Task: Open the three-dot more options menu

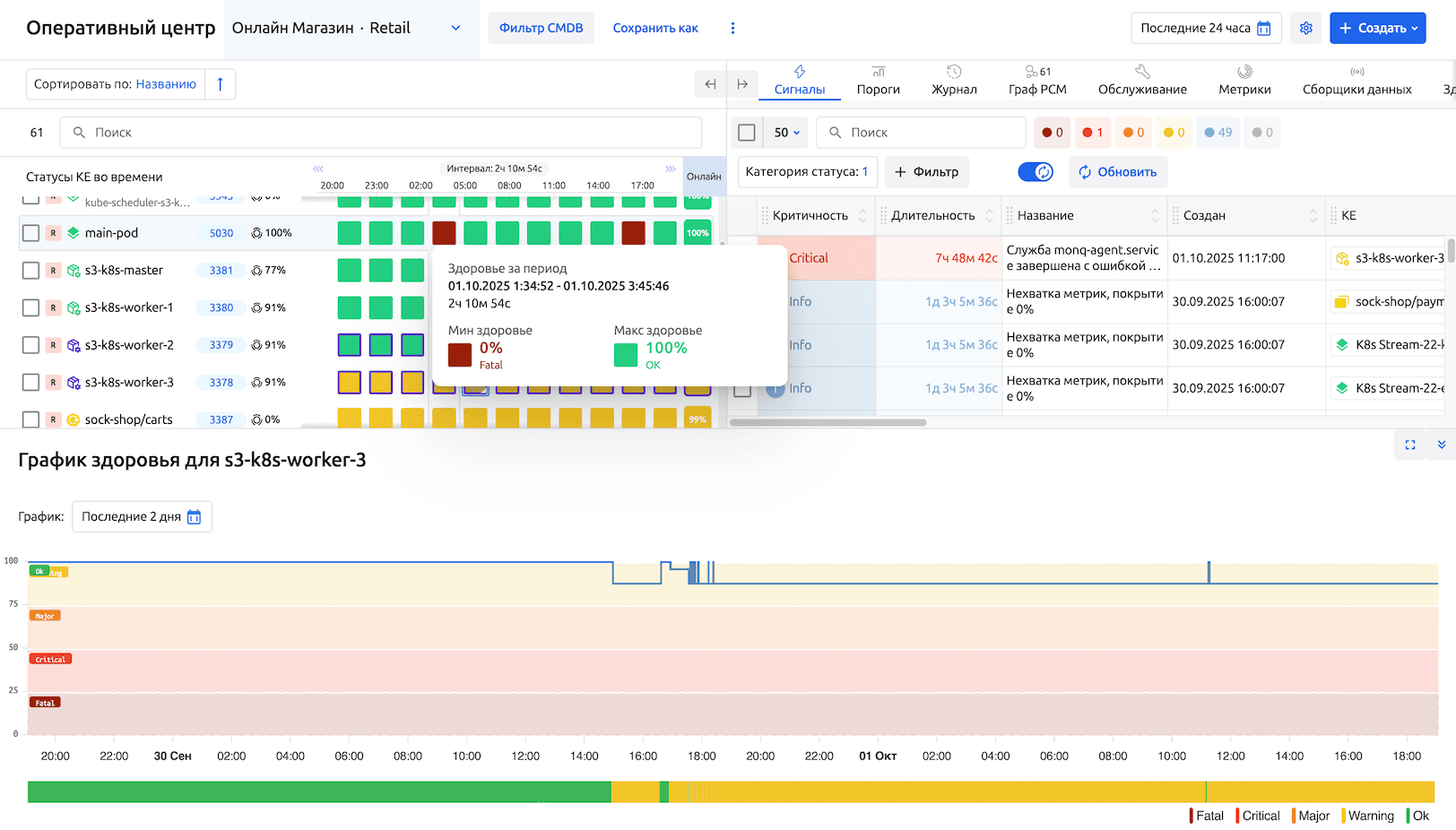Action: tap(732, 28)
